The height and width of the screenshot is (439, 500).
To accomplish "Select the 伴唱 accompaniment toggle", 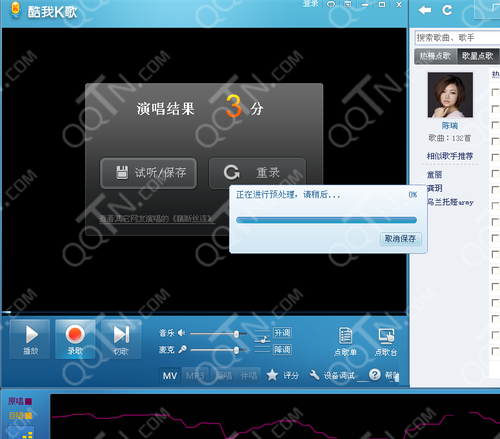I will coord(249,376).
